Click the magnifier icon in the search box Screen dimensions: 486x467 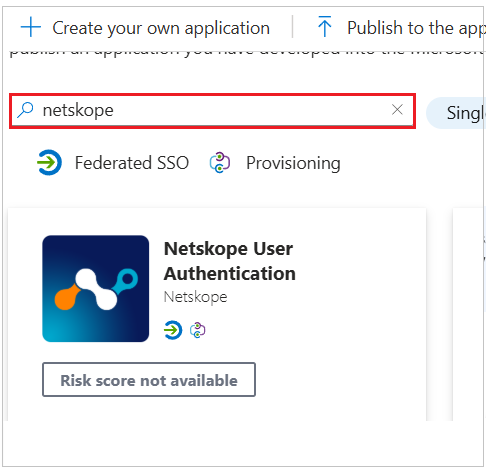pos(25,110)
